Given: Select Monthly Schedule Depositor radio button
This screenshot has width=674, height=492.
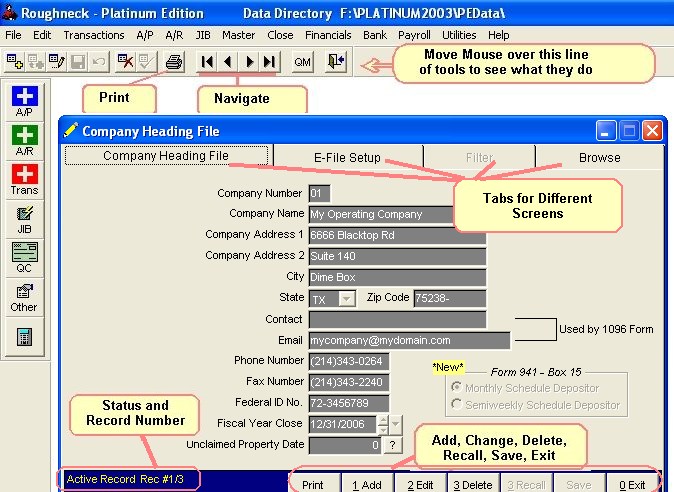Looking at the screenshot, I should click(456, 387).
